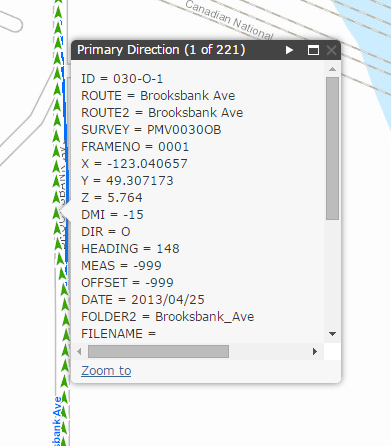Select the OFFSET = -999 line
The height and width of the screenshot is (446, 391).
[x=127, y=283]
